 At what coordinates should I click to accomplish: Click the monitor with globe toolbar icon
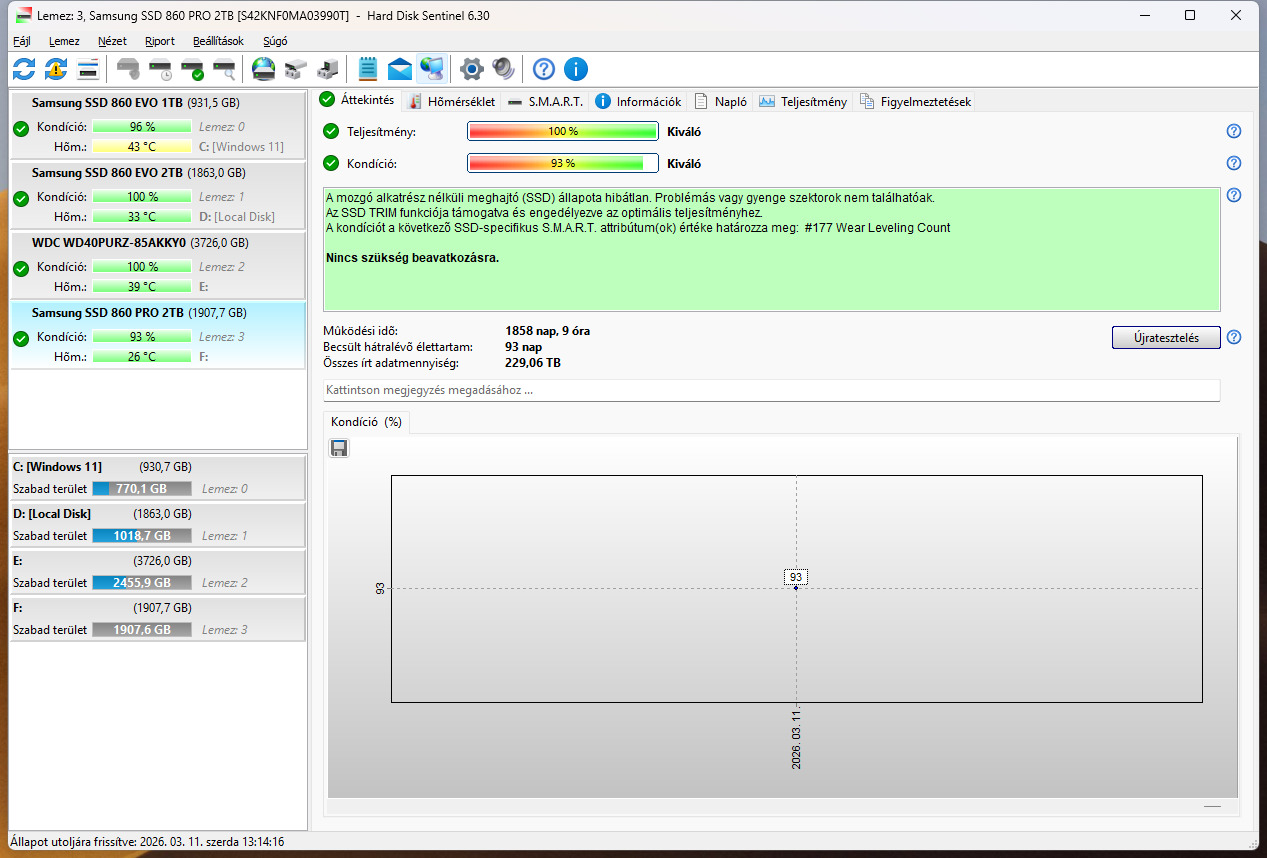click(x=432, y=69)
